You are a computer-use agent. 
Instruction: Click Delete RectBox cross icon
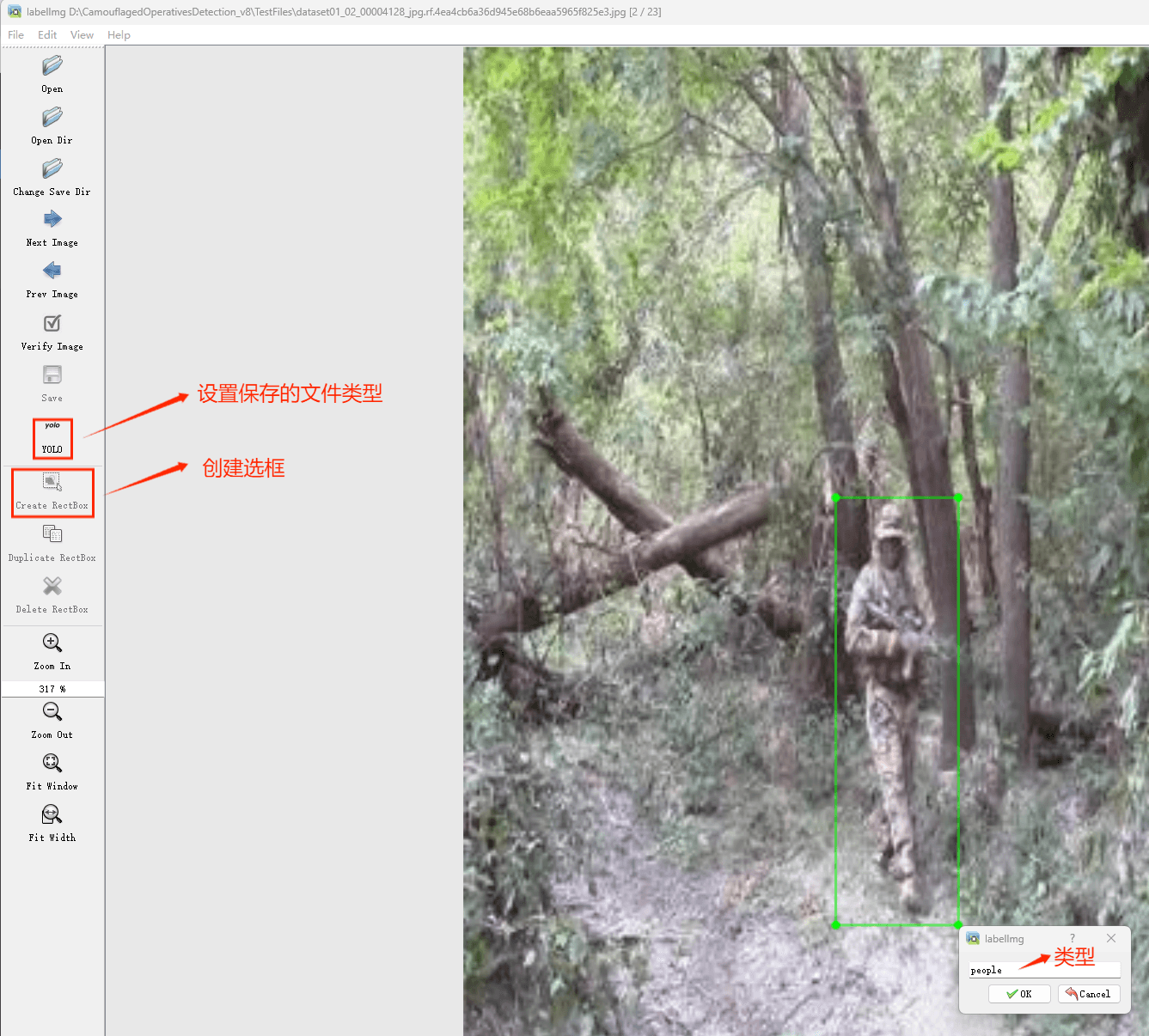(x=52, y=586)
